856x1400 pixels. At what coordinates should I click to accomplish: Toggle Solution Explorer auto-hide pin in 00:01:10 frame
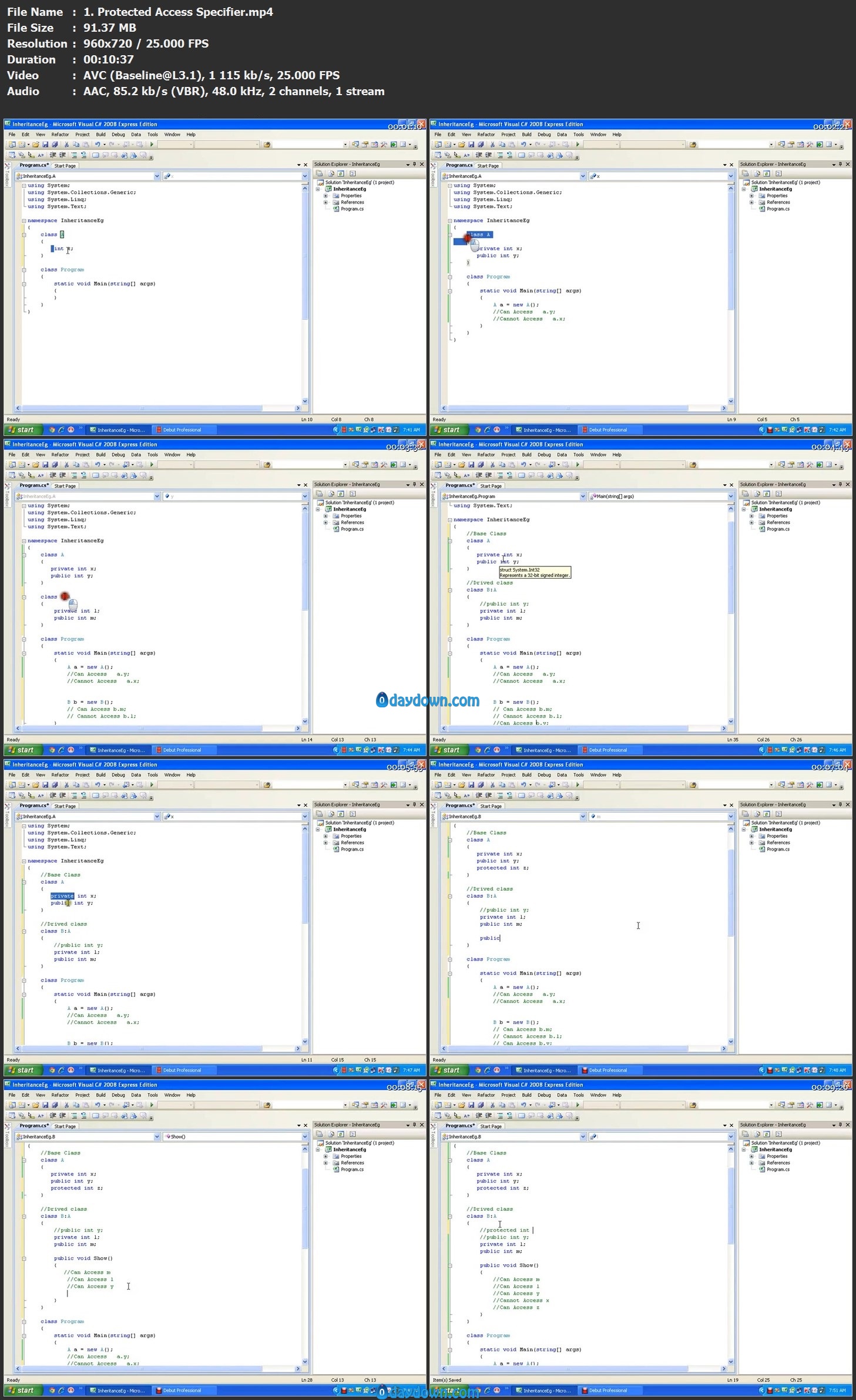point(414,164)
